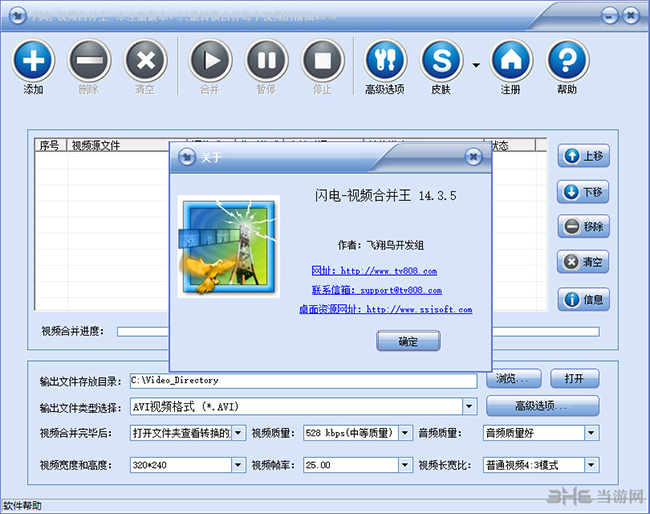Move item down with 下移 button
The width and height of the screenshot is (650, 514).
583,192
